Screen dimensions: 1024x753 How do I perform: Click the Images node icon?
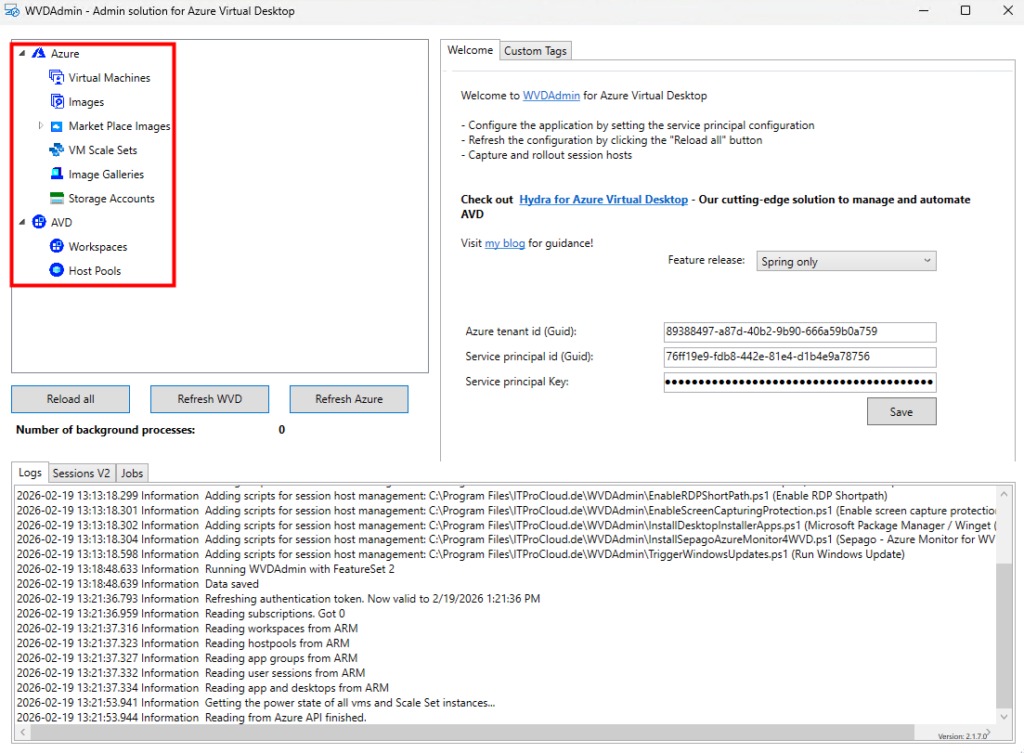coord(57,102)
